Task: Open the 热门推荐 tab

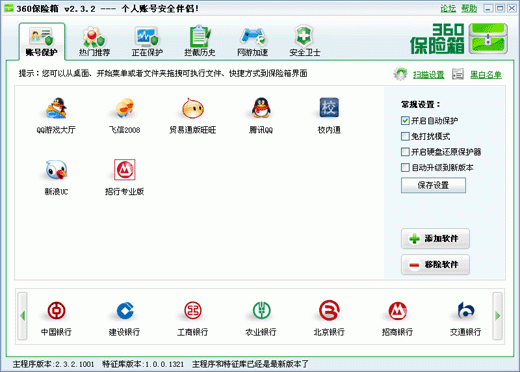Action: click(94, 42)
